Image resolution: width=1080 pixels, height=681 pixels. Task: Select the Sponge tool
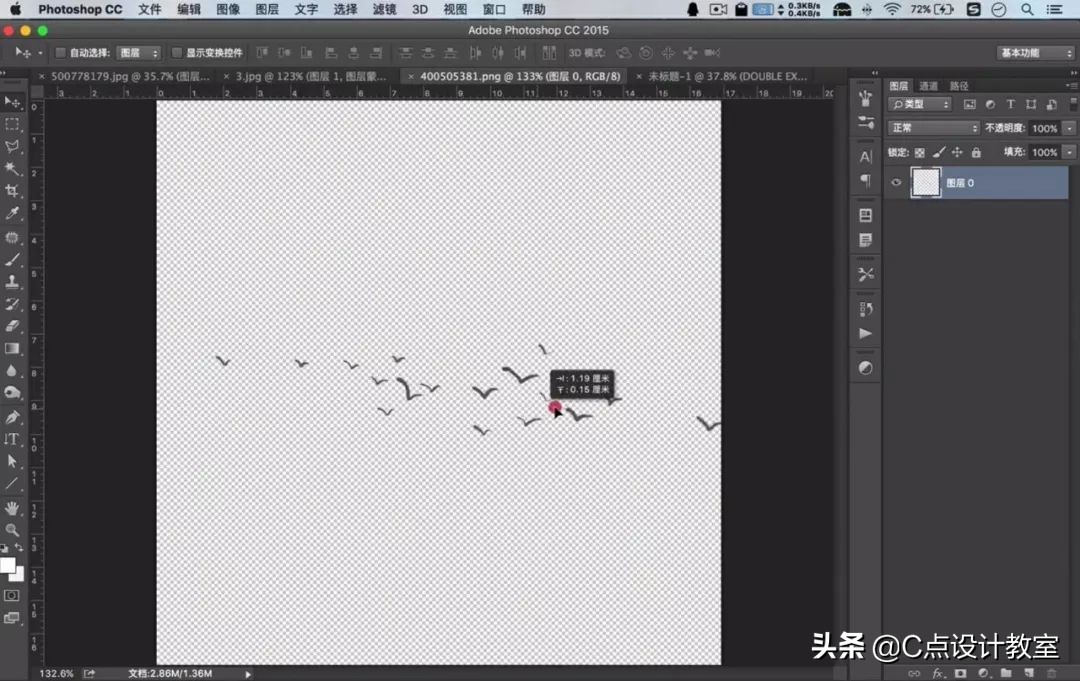[x=12, y=392]
